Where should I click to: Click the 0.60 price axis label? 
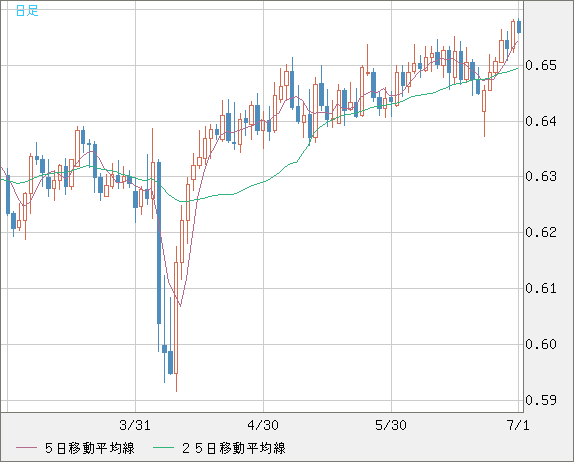[x=541, y=344]
